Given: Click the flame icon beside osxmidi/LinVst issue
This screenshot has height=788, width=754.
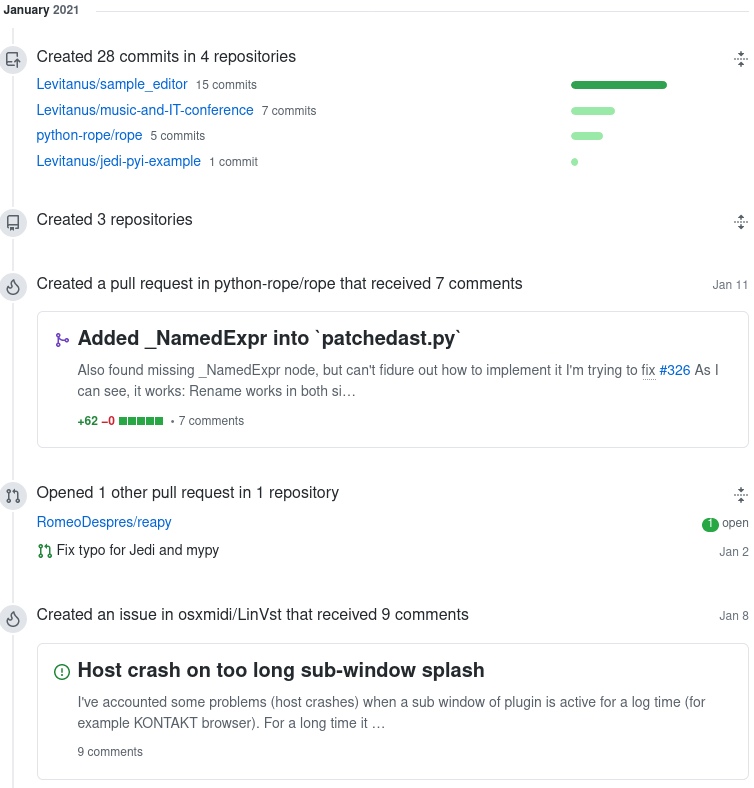Looking at the screenshot, I should coord(13,618).
